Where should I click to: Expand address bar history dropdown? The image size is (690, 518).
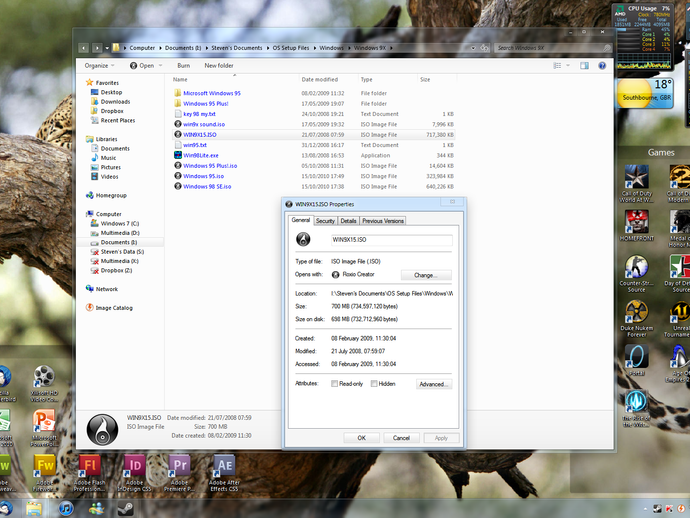tap(473, 48)
